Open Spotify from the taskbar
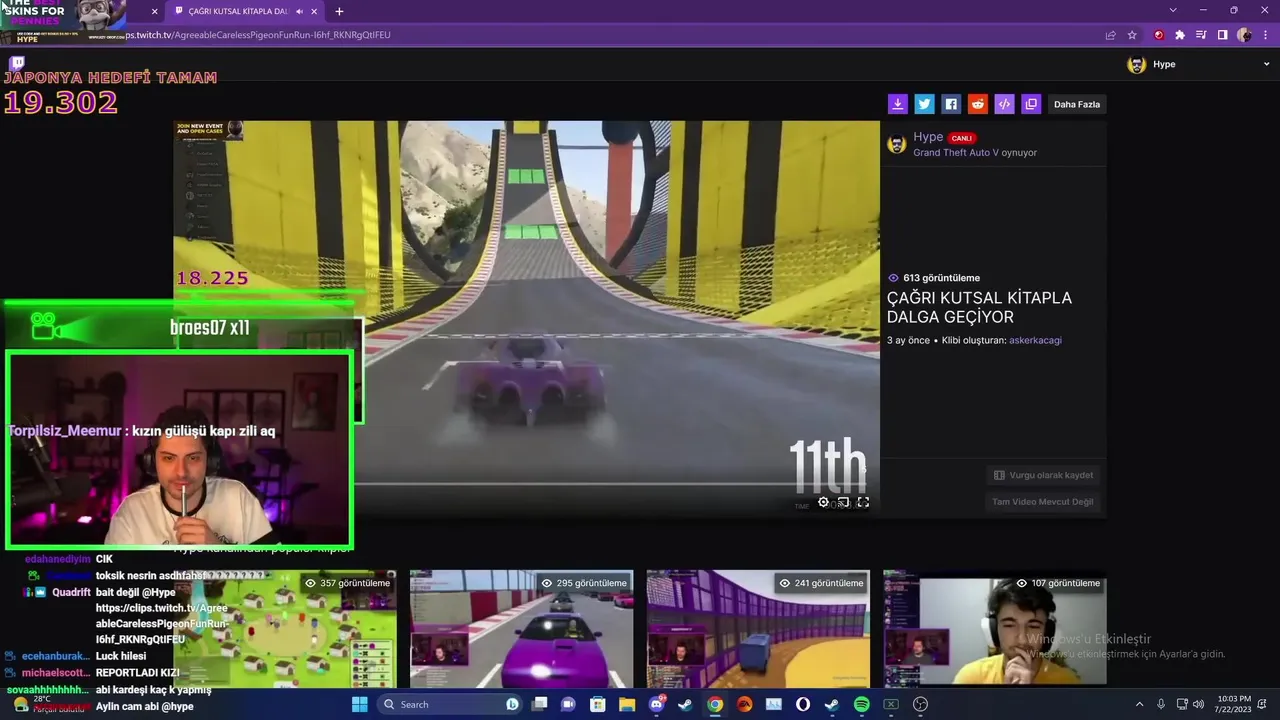This screenshot has height=720, width=1280. [861, 704]
